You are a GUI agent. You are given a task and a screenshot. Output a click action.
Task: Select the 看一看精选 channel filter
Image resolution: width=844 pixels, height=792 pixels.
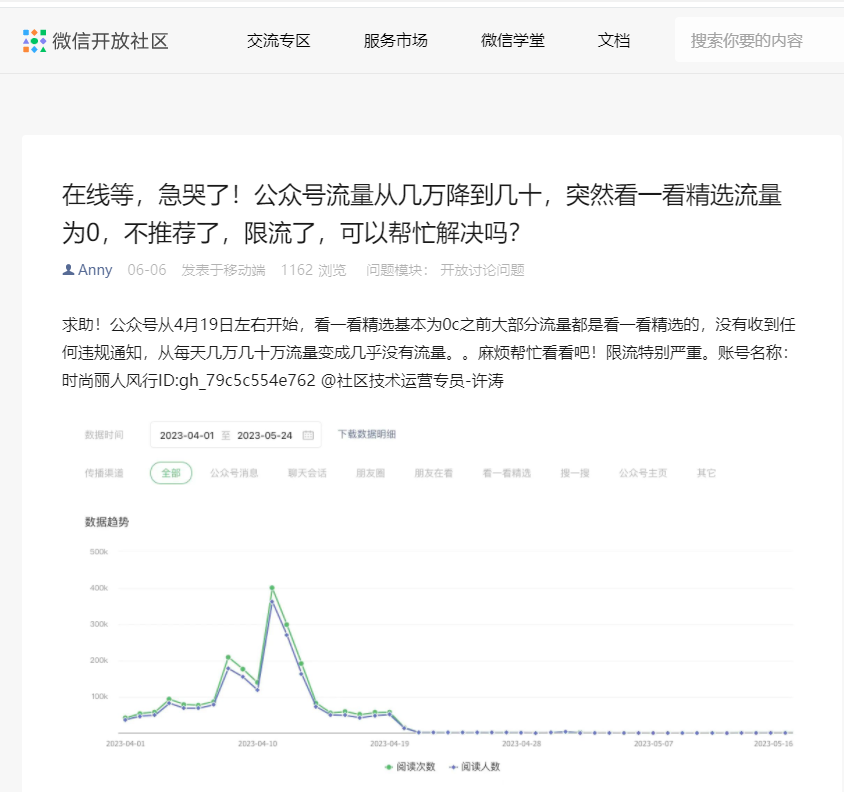point(507,473)
